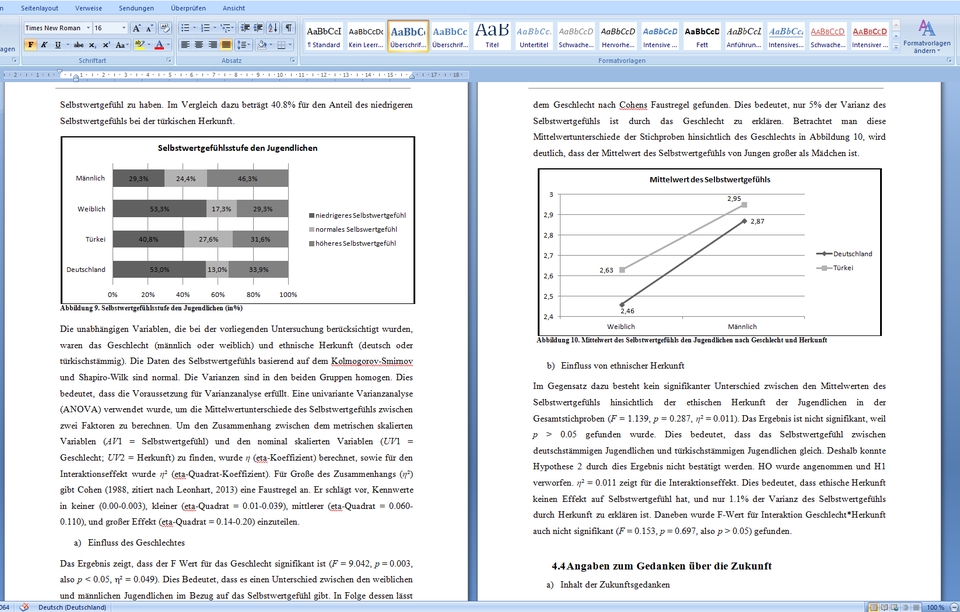Apply yellow text highlight color

[x=140, y=45]
